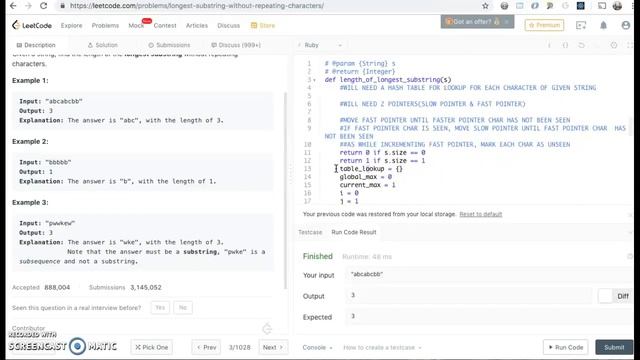Open the Submissions tab
Viewport: 640px width, 360px height.
169,45
